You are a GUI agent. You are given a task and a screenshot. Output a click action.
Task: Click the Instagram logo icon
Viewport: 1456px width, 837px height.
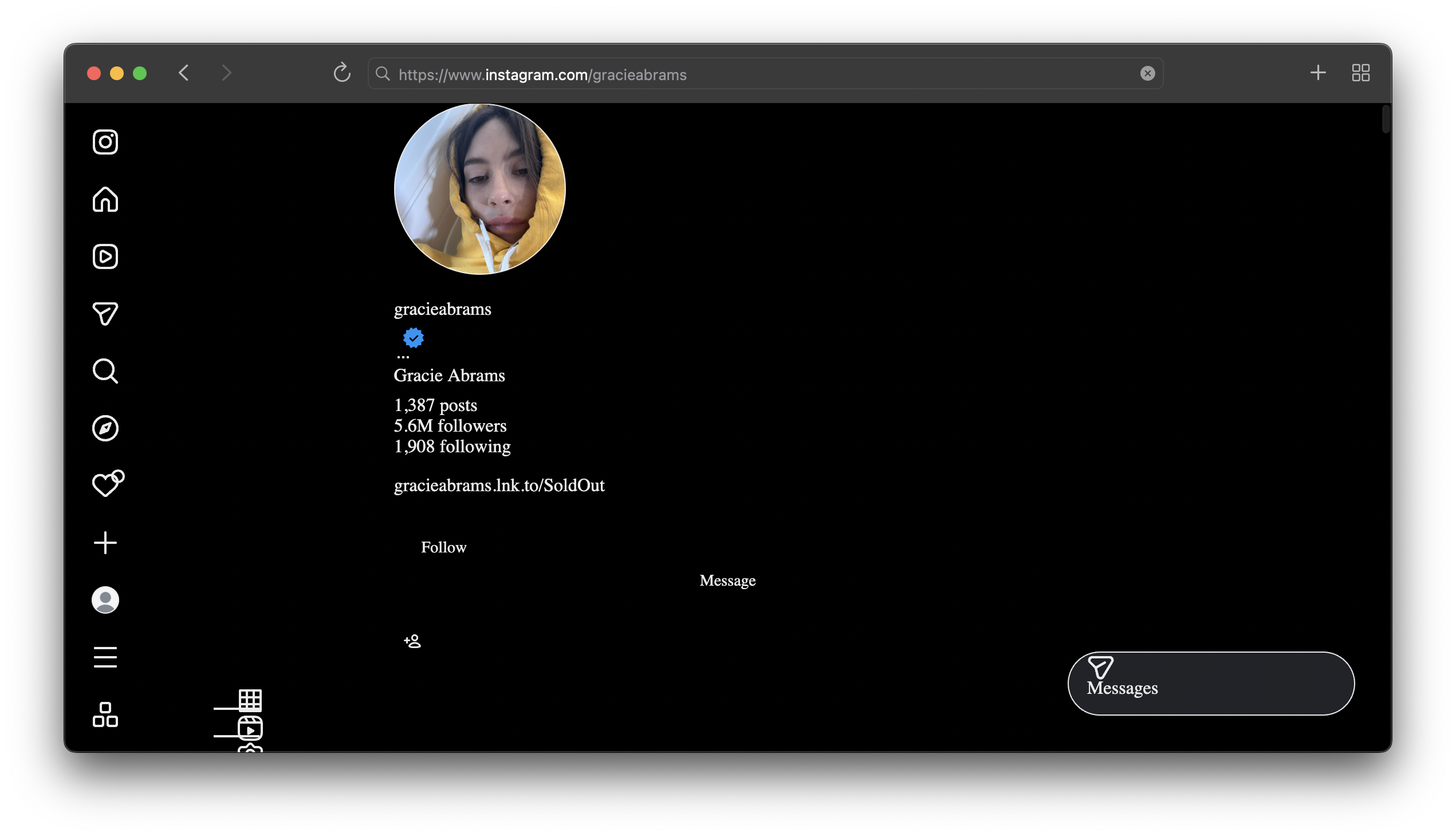(x=105, y=142)
